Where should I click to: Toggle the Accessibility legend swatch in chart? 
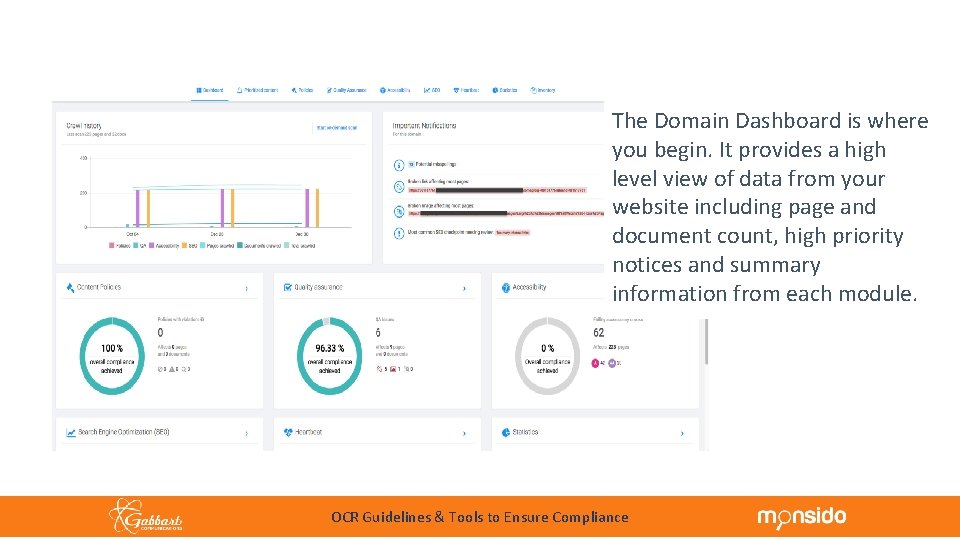tap(152, 246)
